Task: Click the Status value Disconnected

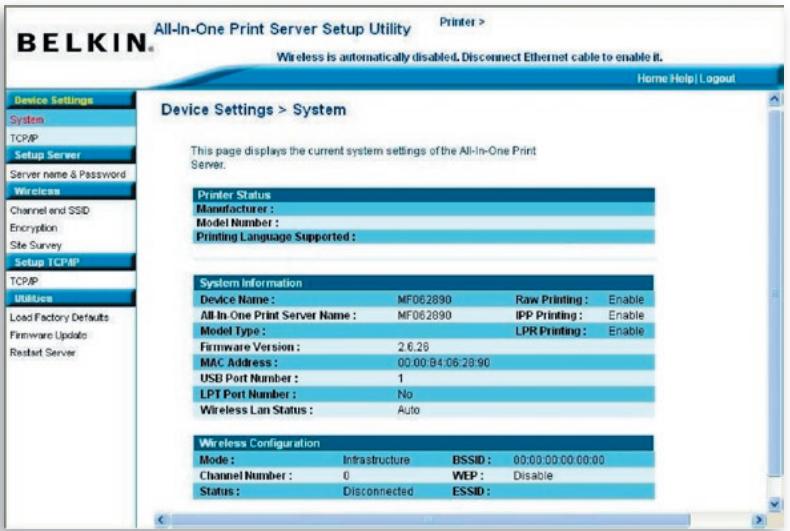Action: (378, 492)
